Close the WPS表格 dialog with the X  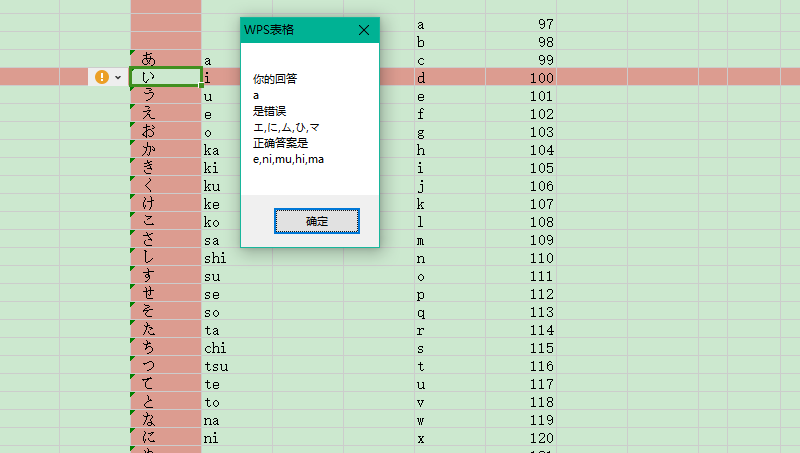(364, 30)
